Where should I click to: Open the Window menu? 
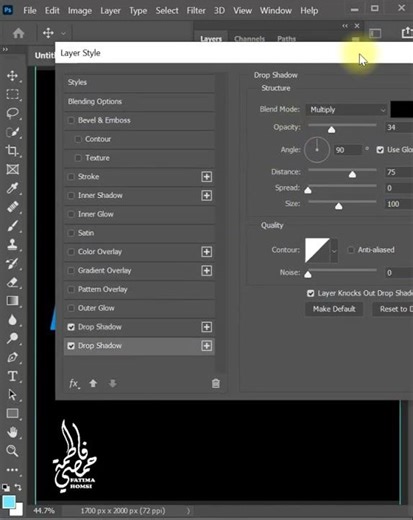276,11
